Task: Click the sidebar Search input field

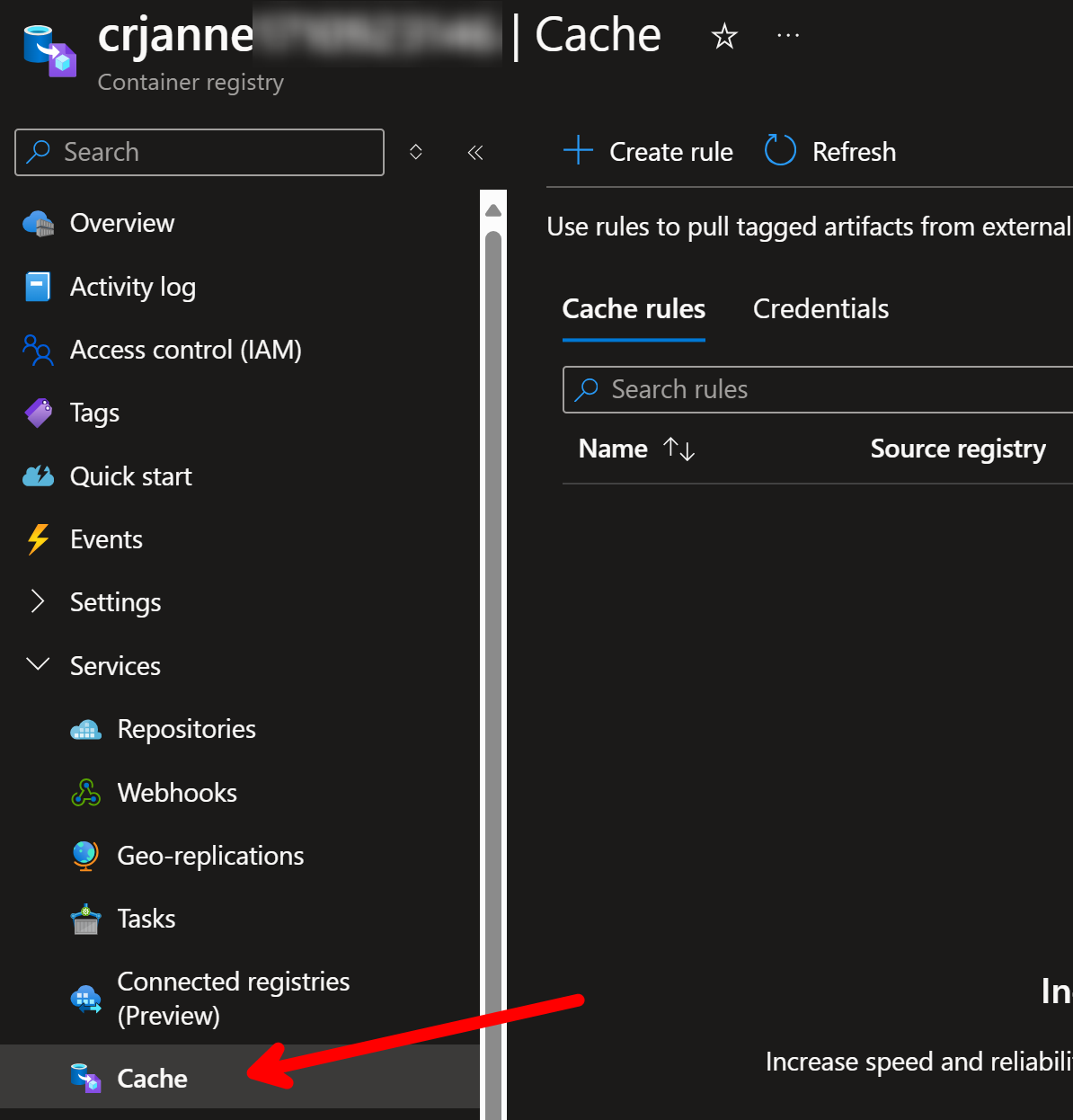Action: 200,152
